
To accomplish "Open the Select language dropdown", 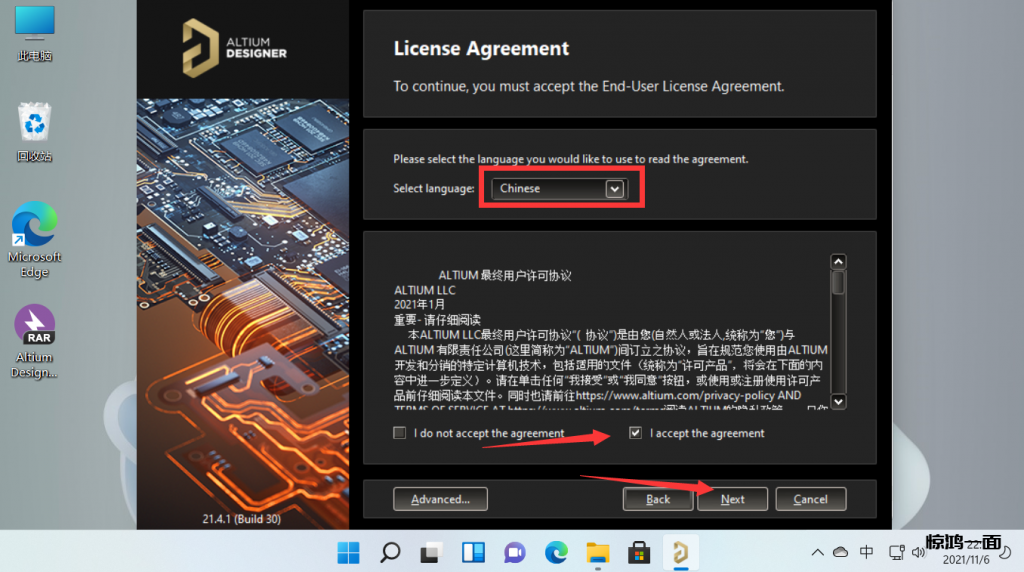I will 615,188.
